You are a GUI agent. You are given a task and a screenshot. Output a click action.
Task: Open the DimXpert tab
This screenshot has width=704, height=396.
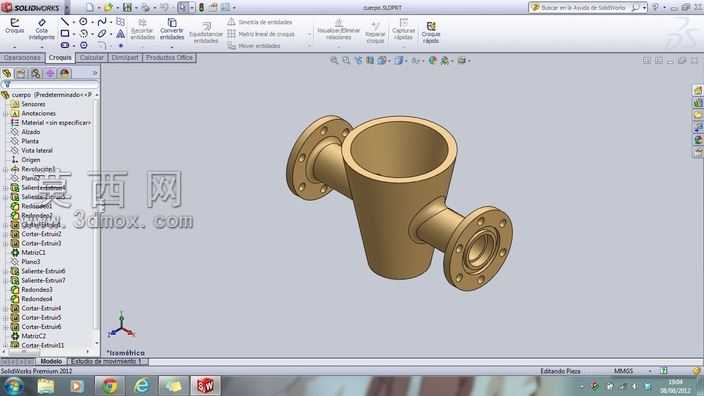tap(125, 57)
